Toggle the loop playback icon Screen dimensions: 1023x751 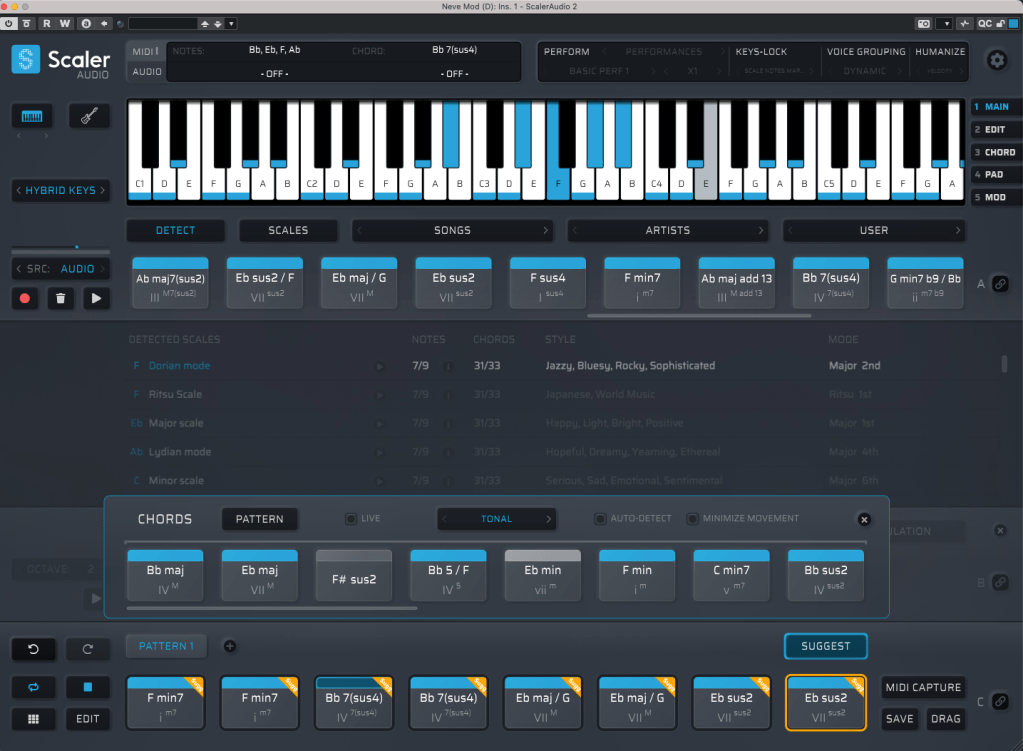coord(32,688)
